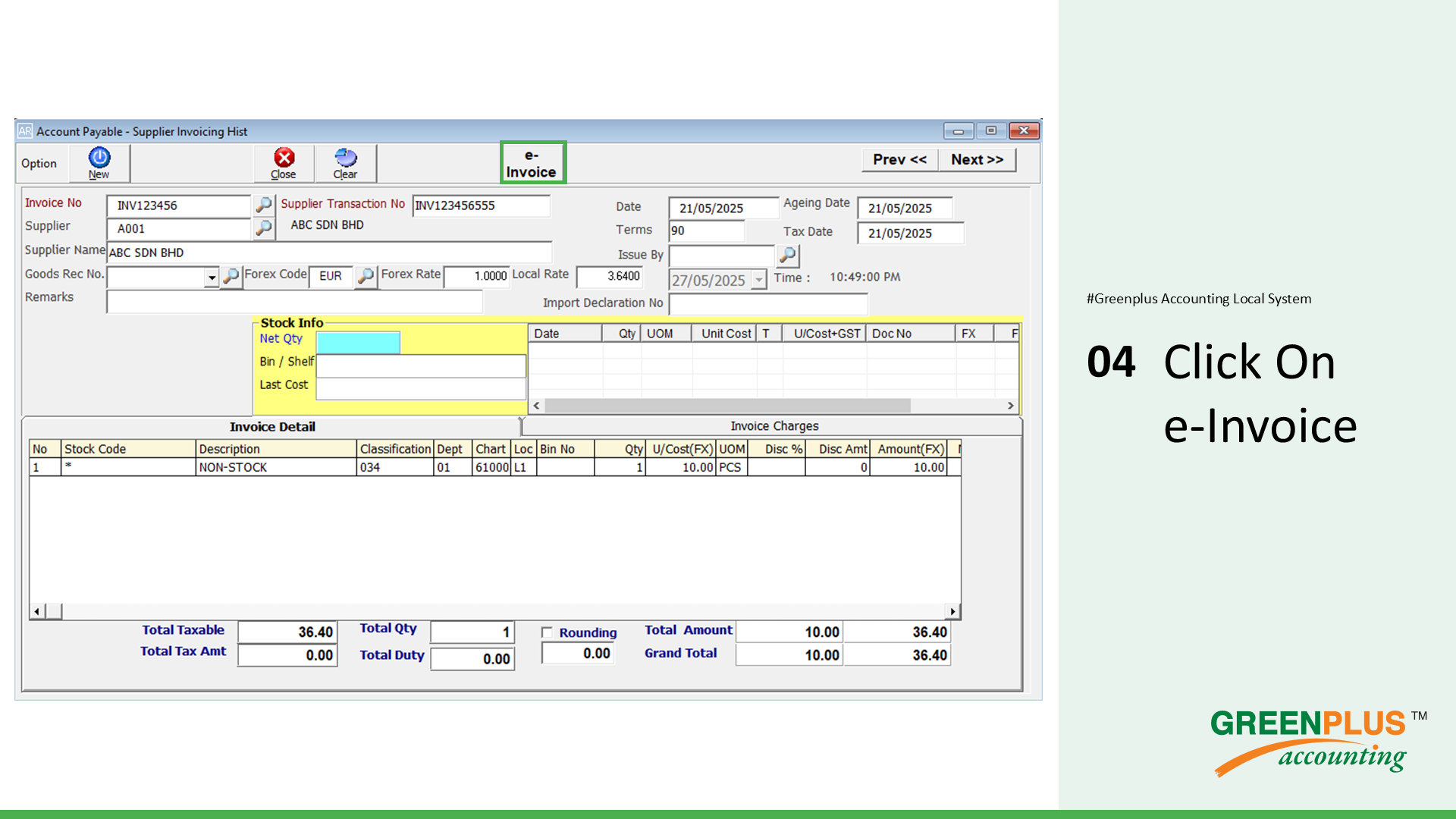The width and height of the screenshot is (1456, 819).
Task: Click the Date field 21/05/2025
Action: click(x=723, y=208)
